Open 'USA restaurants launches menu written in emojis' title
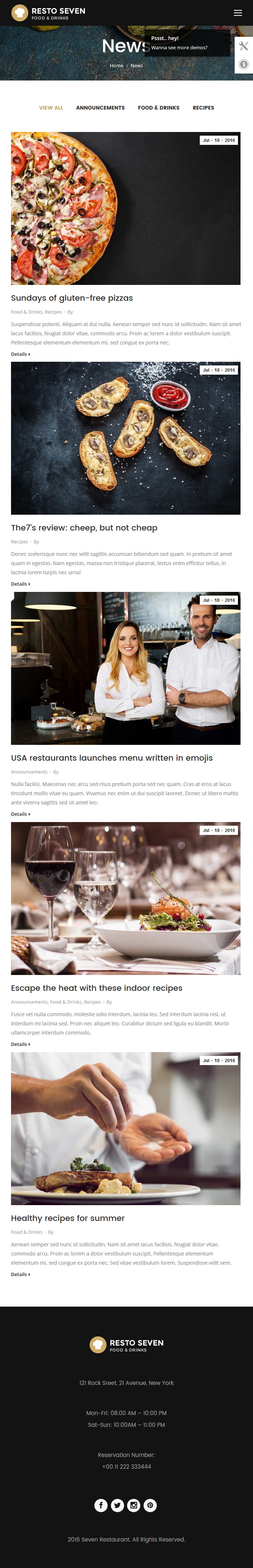 tap(112, 758)
